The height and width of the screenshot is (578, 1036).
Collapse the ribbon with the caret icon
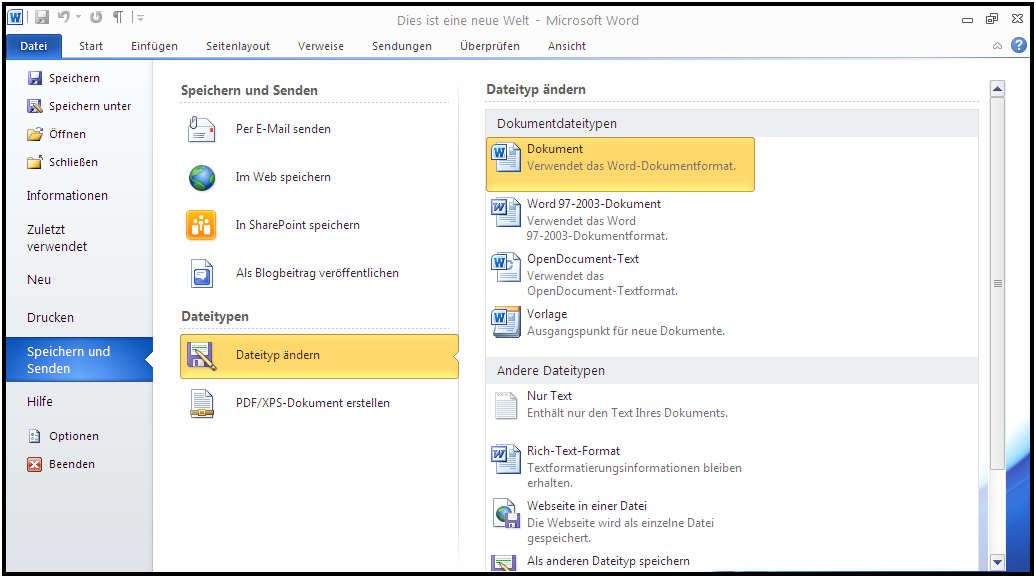[997, 46]
